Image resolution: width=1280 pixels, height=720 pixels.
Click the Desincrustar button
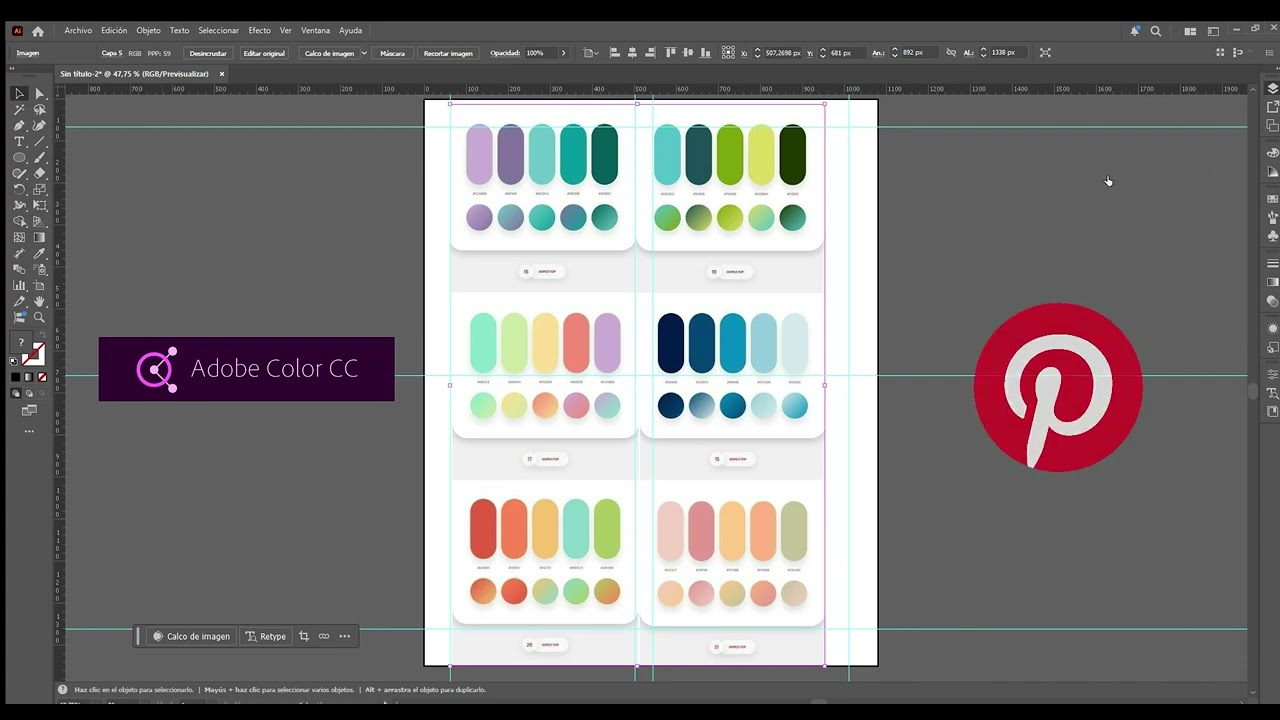coord(208,53)
